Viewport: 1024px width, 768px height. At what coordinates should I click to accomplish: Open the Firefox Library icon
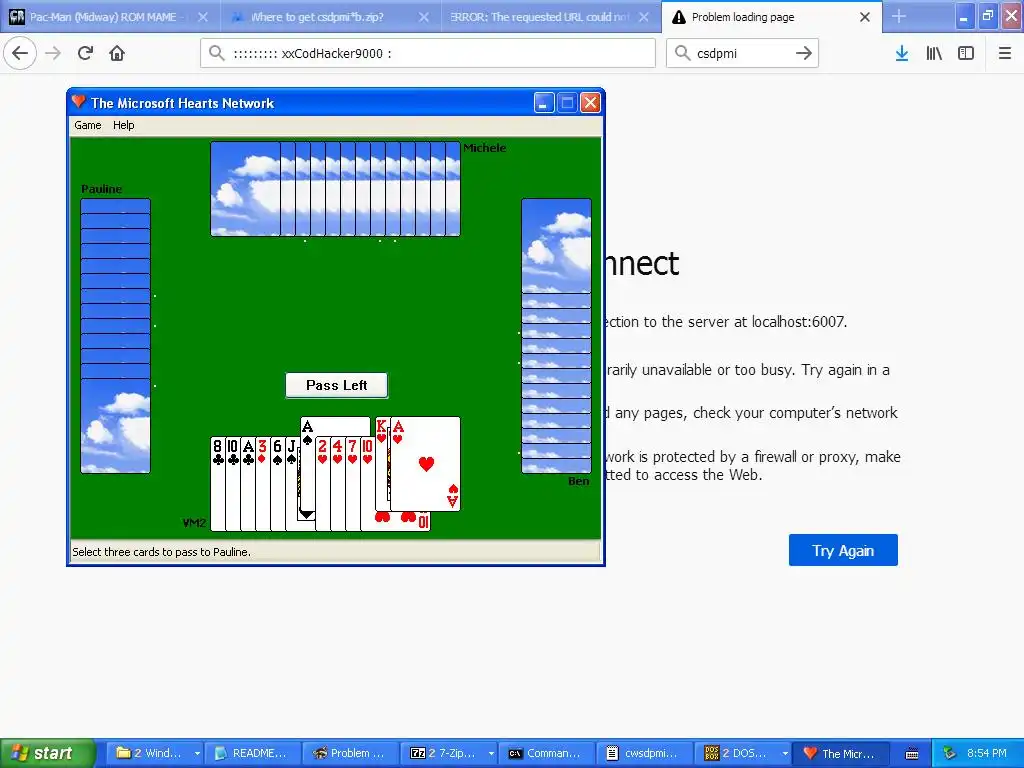tap(934, 53)
